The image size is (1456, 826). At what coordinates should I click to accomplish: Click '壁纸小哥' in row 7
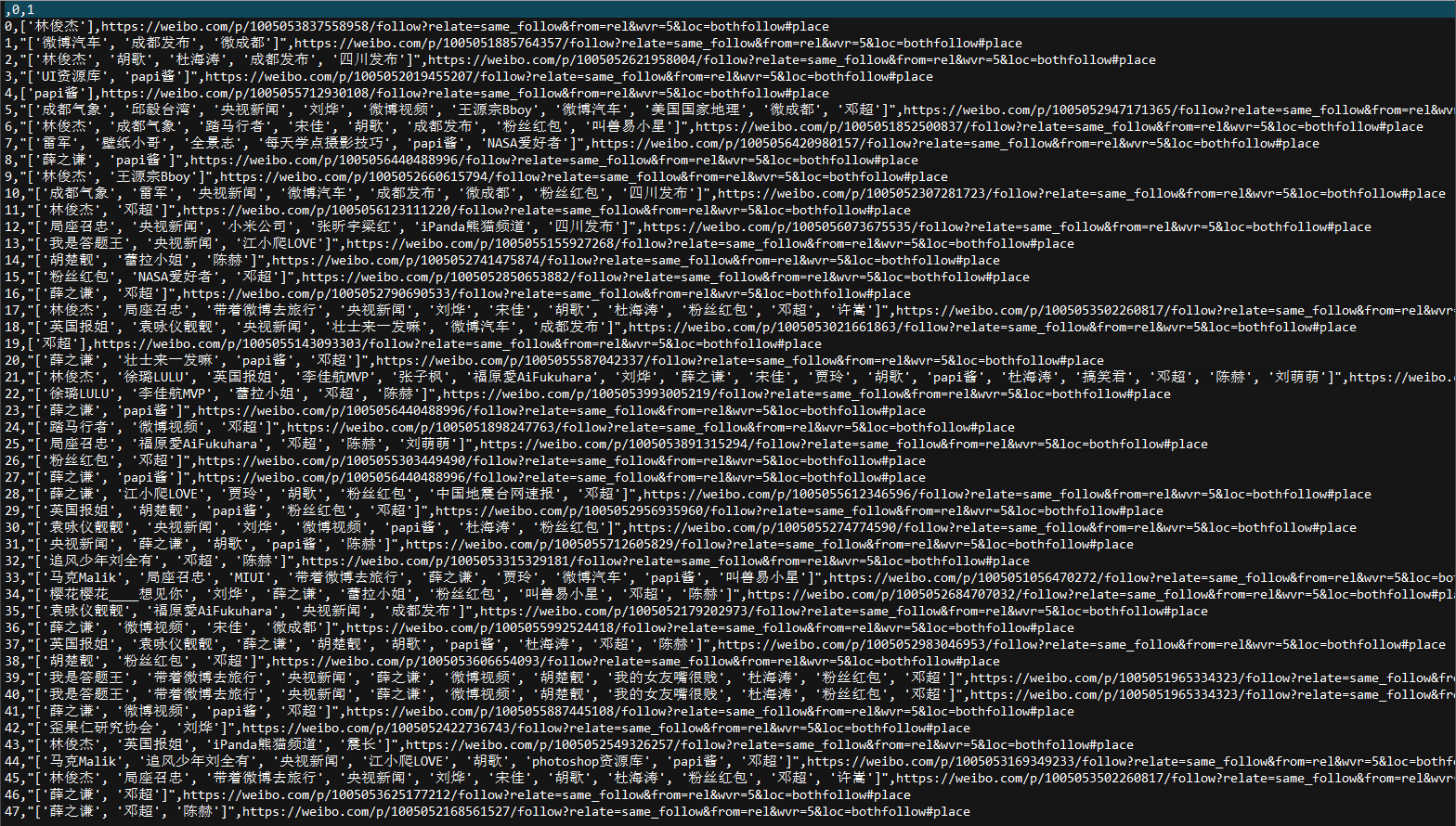click(x=131, y=143)
